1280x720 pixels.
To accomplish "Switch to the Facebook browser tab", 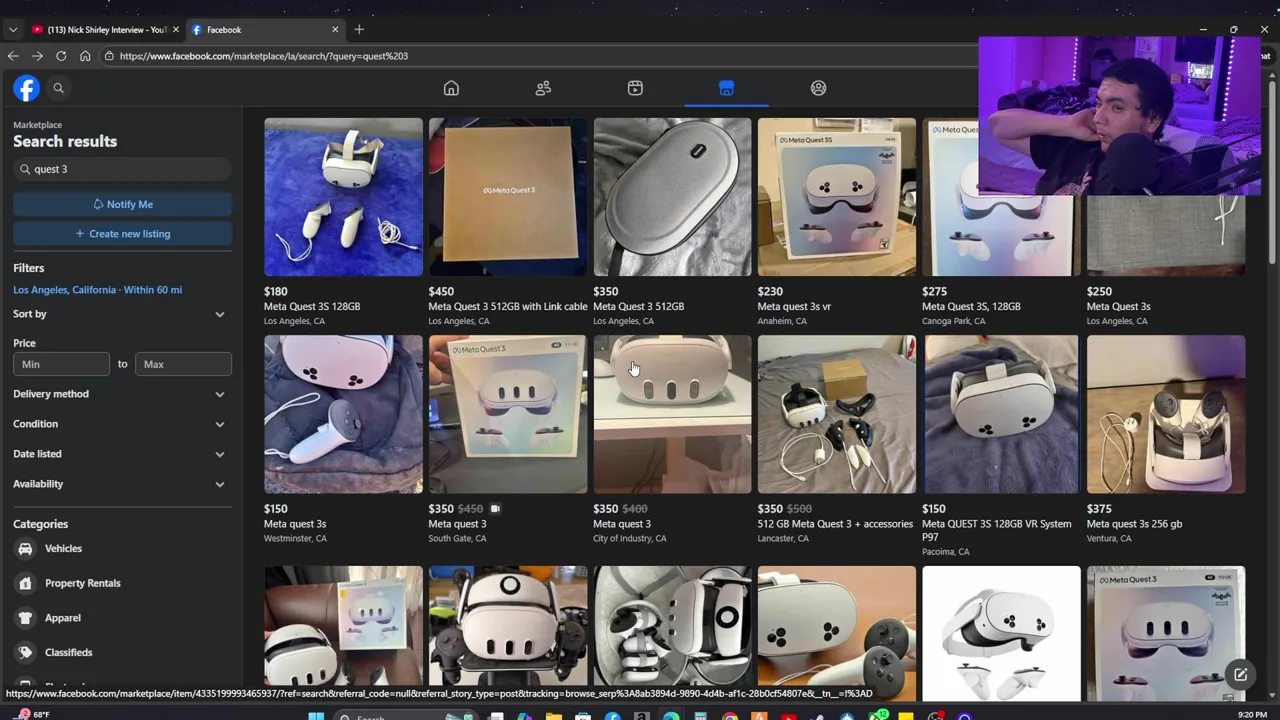I will coord(264,29).
